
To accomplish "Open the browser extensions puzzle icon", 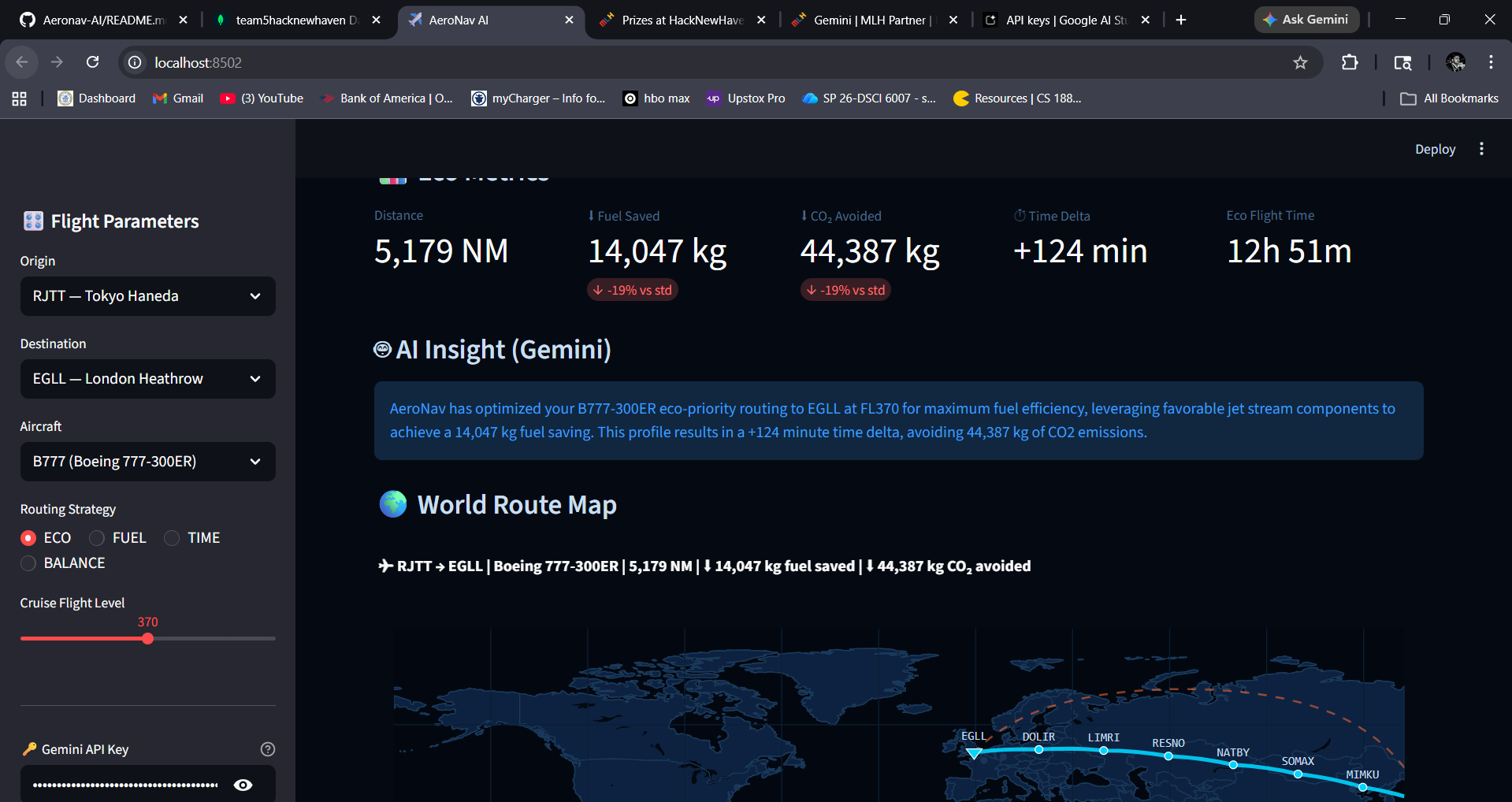I will (x=1350, y=62).
